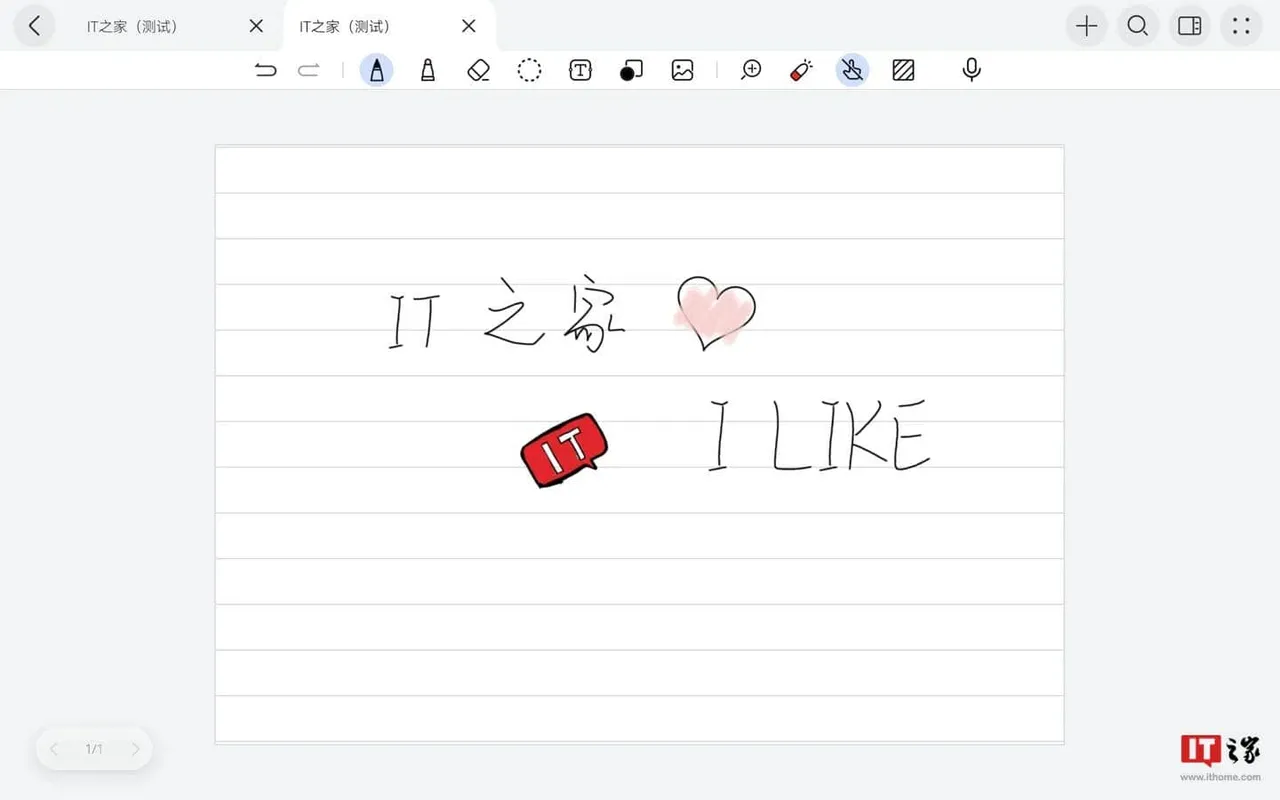Select the Pen tool

coord(376,70)
